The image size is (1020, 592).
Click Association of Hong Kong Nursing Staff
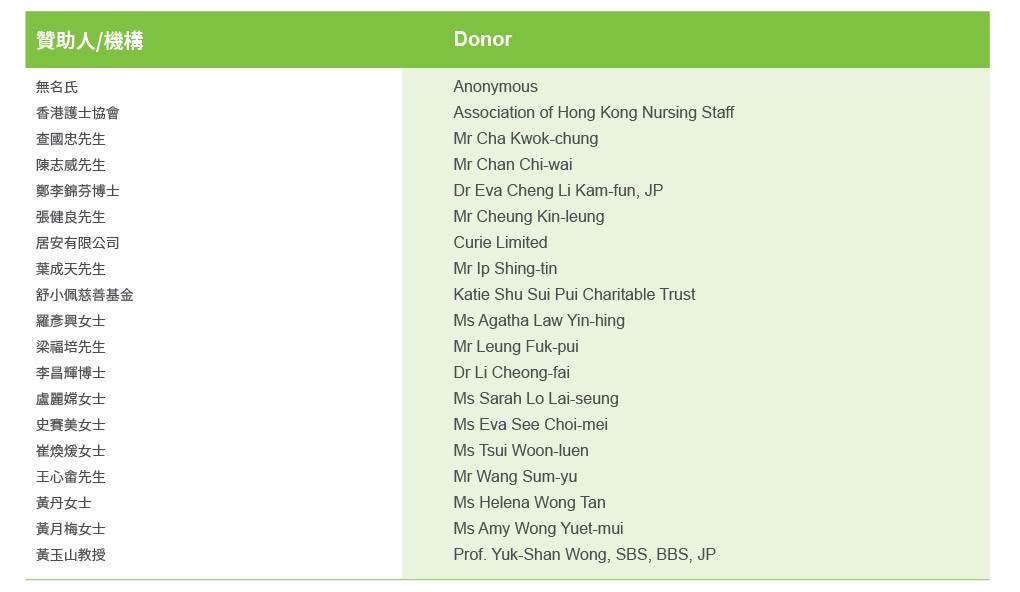click(x=593, y=113)
